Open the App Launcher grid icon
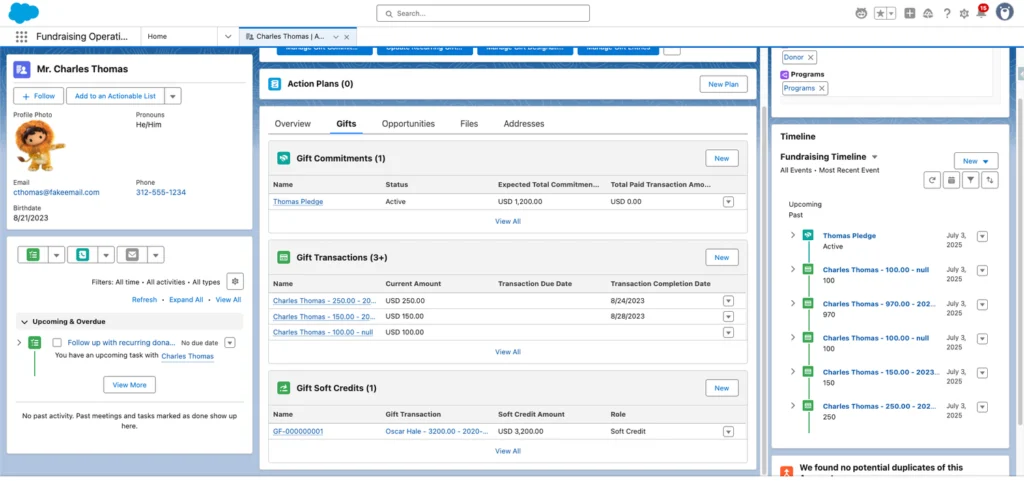 click(21, 36)
